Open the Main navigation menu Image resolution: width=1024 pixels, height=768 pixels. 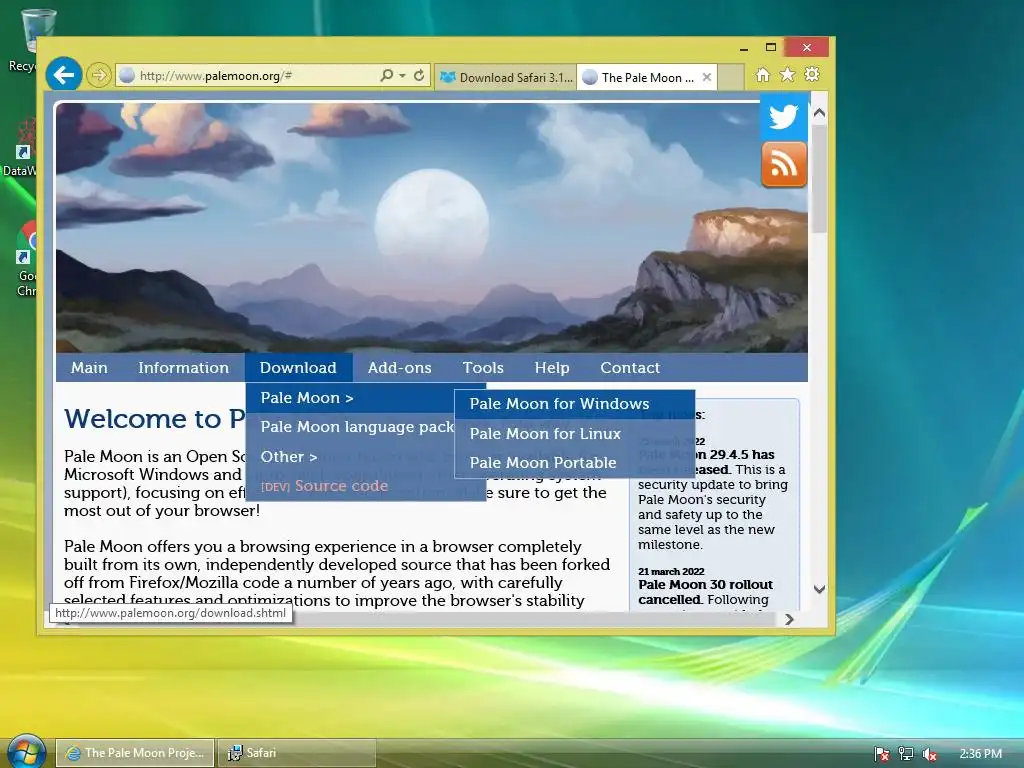pos(89,368)
